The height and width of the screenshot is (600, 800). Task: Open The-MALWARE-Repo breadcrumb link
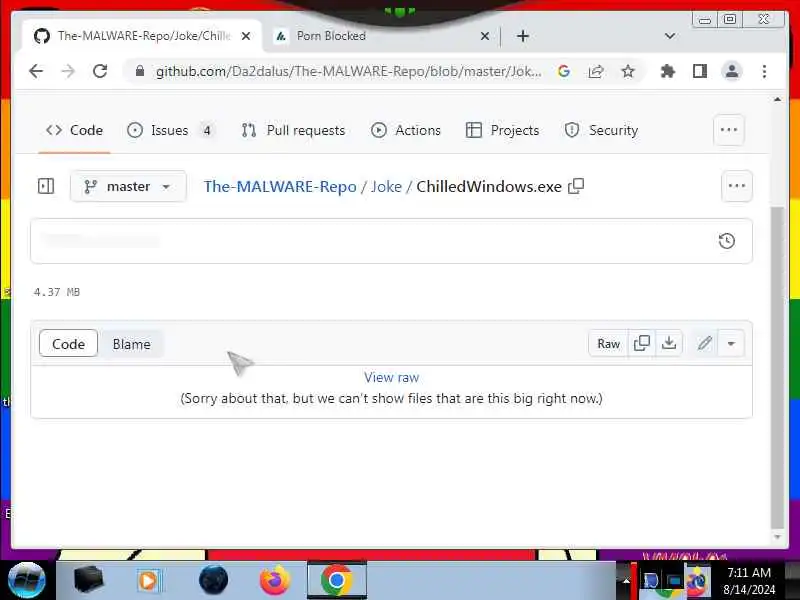(x=280, y=187)
